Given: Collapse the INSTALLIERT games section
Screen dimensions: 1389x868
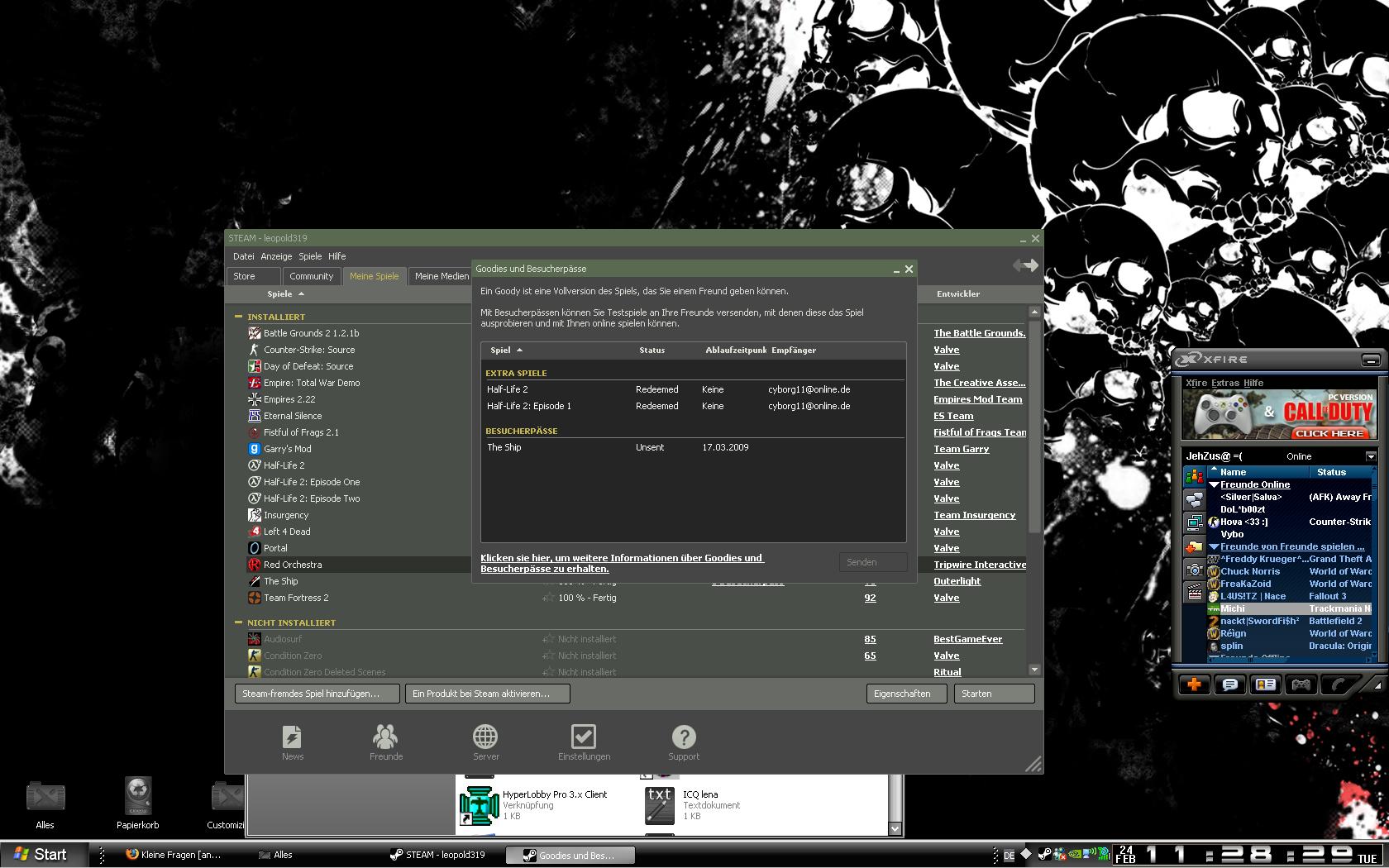Looking at the screenshot, I should click(238, 317).
